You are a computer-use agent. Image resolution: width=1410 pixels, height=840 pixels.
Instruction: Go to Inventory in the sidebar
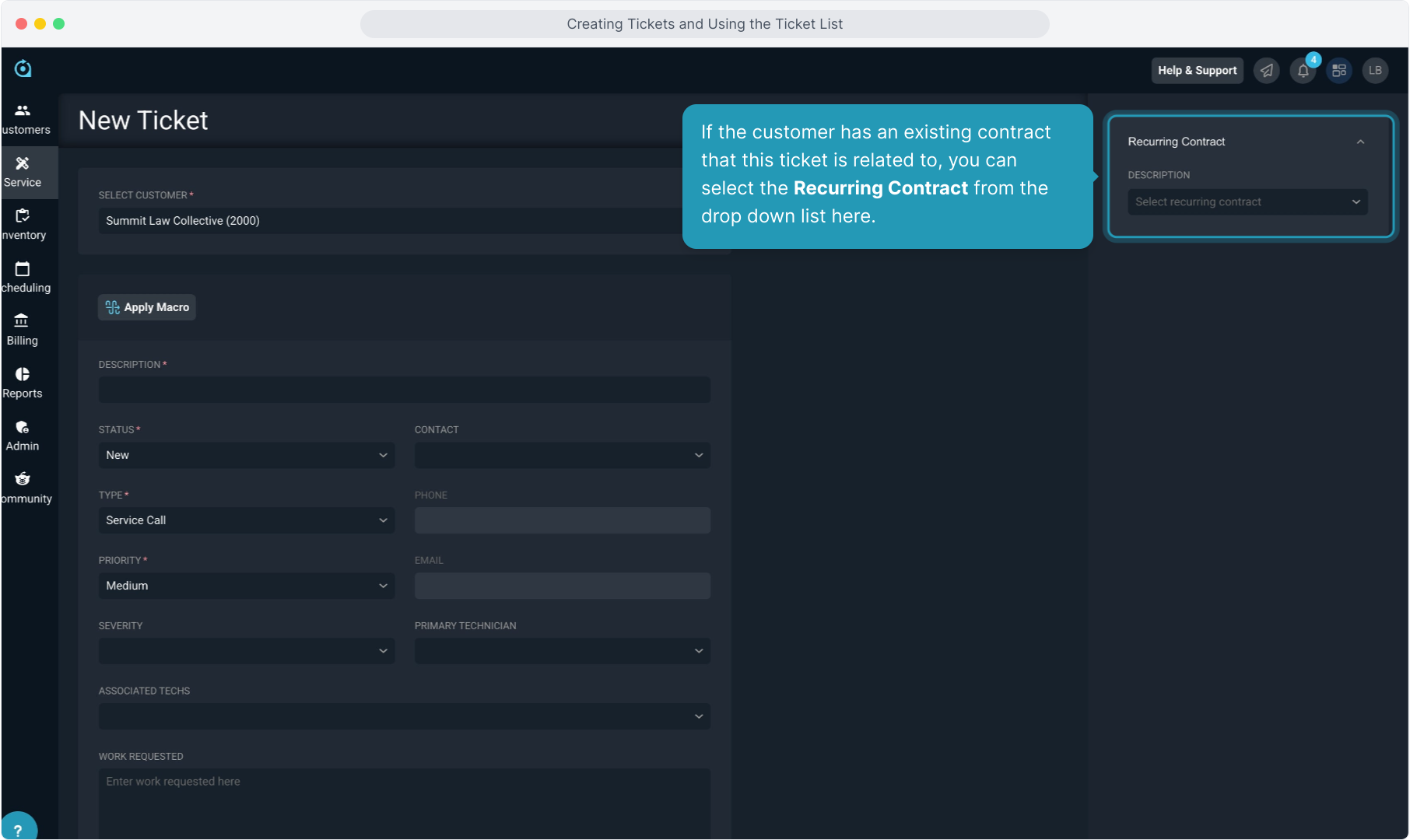click(23, 224)
